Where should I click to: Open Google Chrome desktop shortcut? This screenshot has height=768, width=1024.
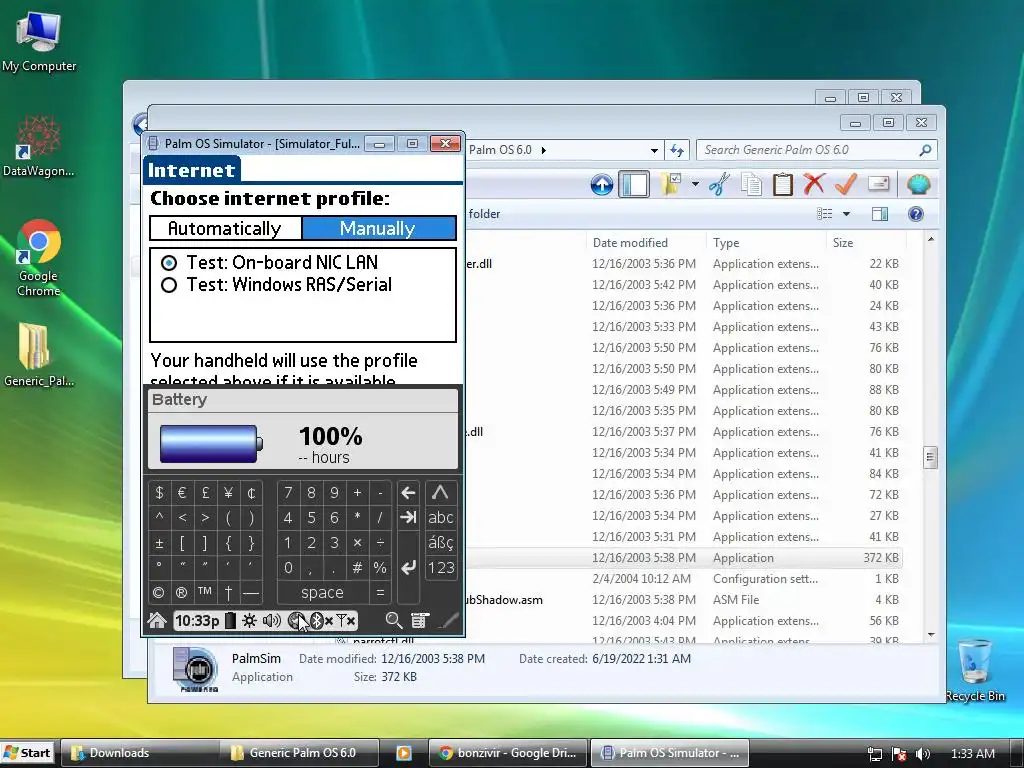(39, 258)
